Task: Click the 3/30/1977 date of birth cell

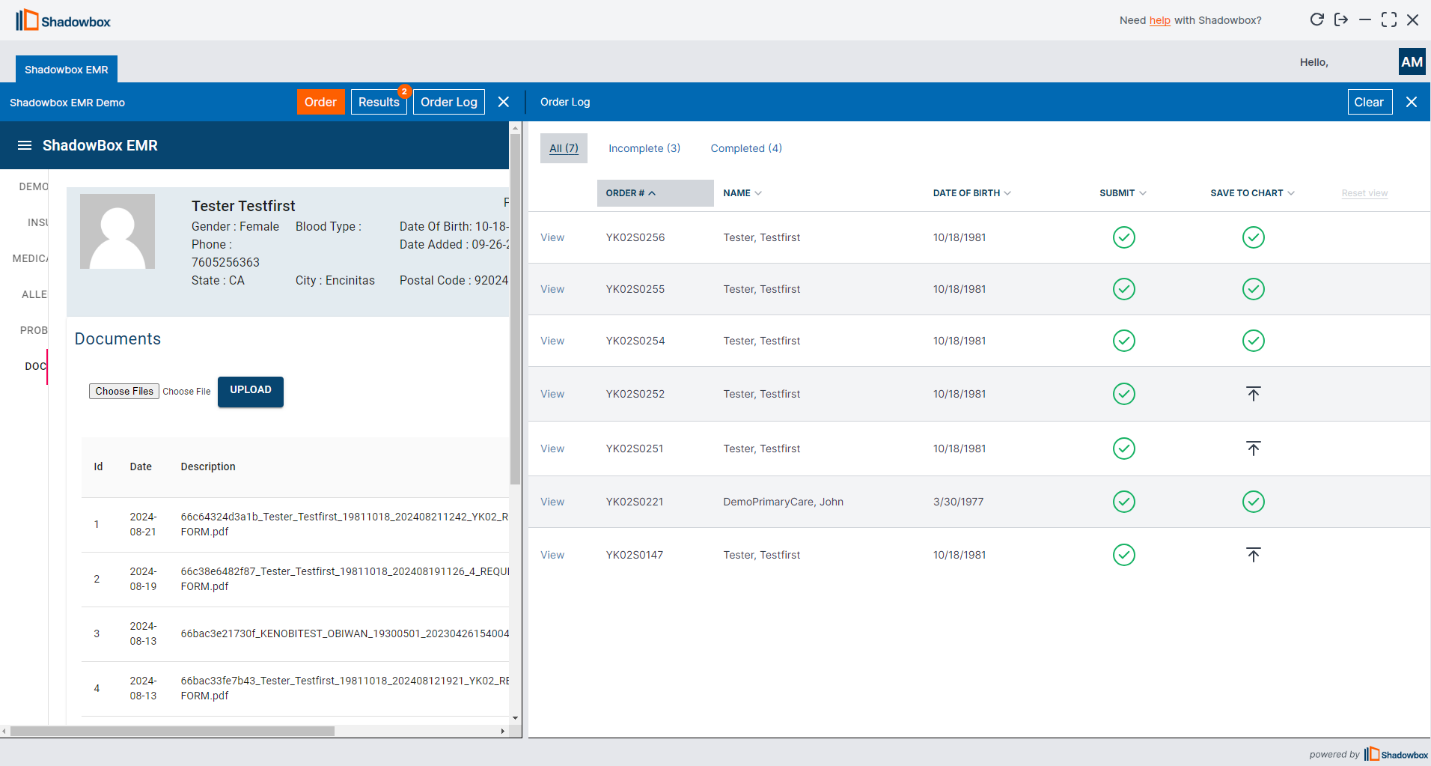Action: (x=958, y=501)
